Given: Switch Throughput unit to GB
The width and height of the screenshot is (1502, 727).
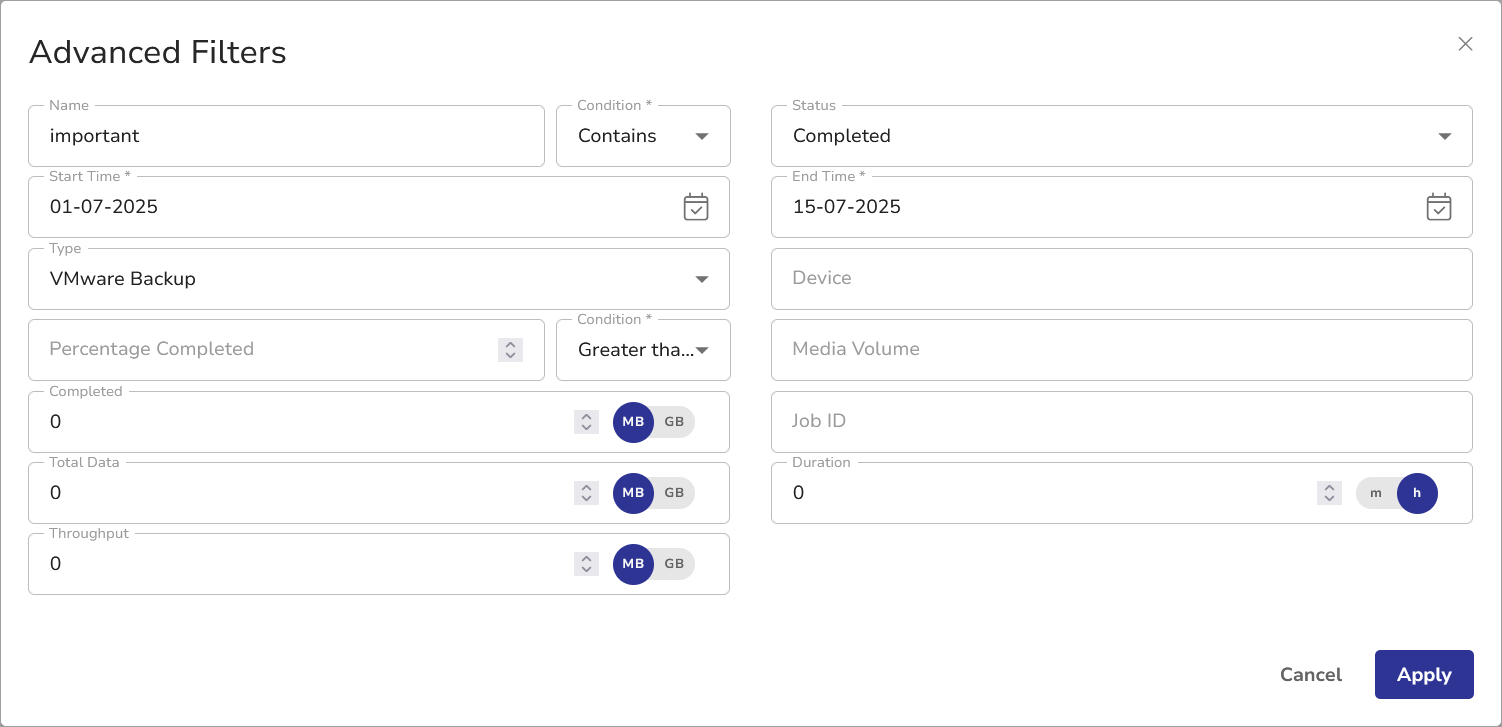Looking at the screenshot, I should click(x=675, y=564).
